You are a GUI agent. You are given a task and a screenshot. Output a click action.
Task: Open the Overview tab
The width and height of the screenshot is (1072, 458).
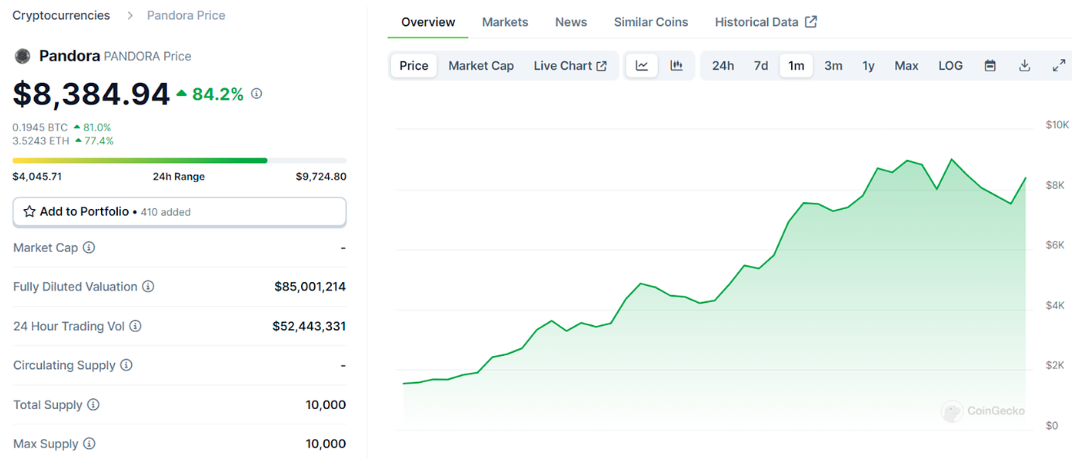point(428,22)
